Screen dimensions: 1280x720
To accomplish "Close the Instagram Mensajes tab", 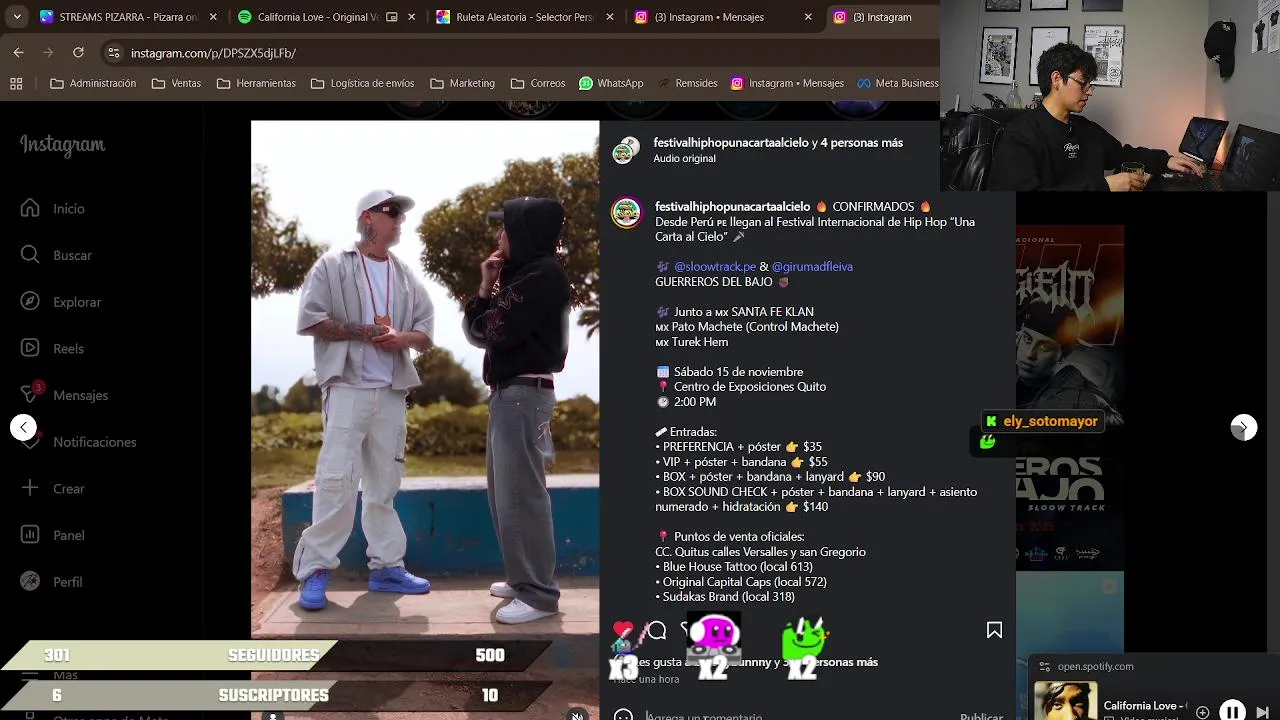I will [x=808, y=17].
